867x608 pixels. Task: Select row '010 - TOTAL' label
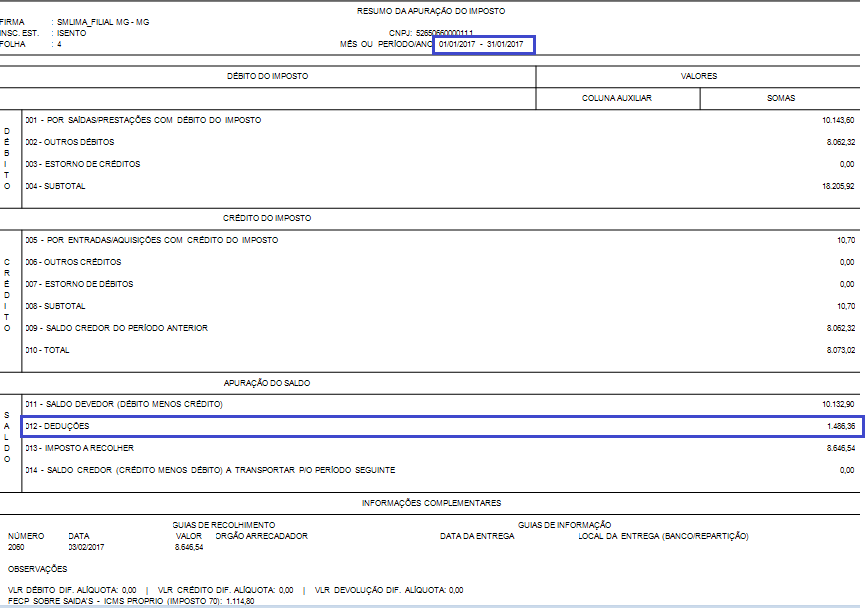(x=47, y=350)
